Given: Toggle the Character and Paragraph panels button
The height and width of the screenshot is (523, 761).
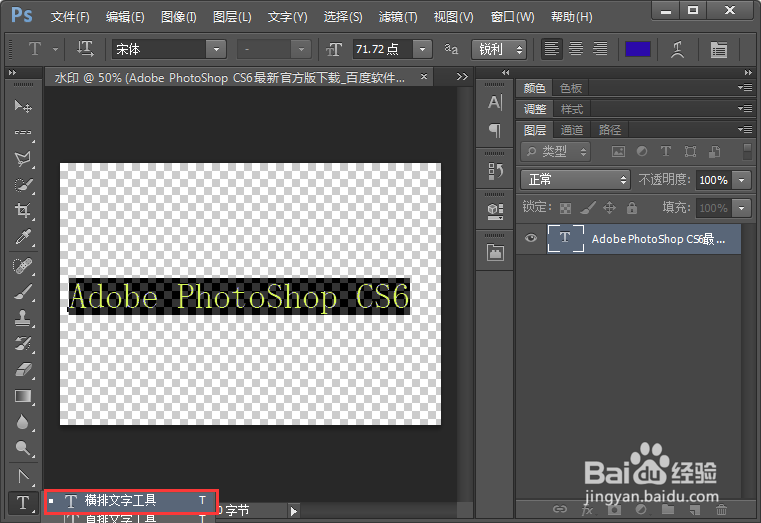Looking at the screenshot, I should (x=719, y=49).
